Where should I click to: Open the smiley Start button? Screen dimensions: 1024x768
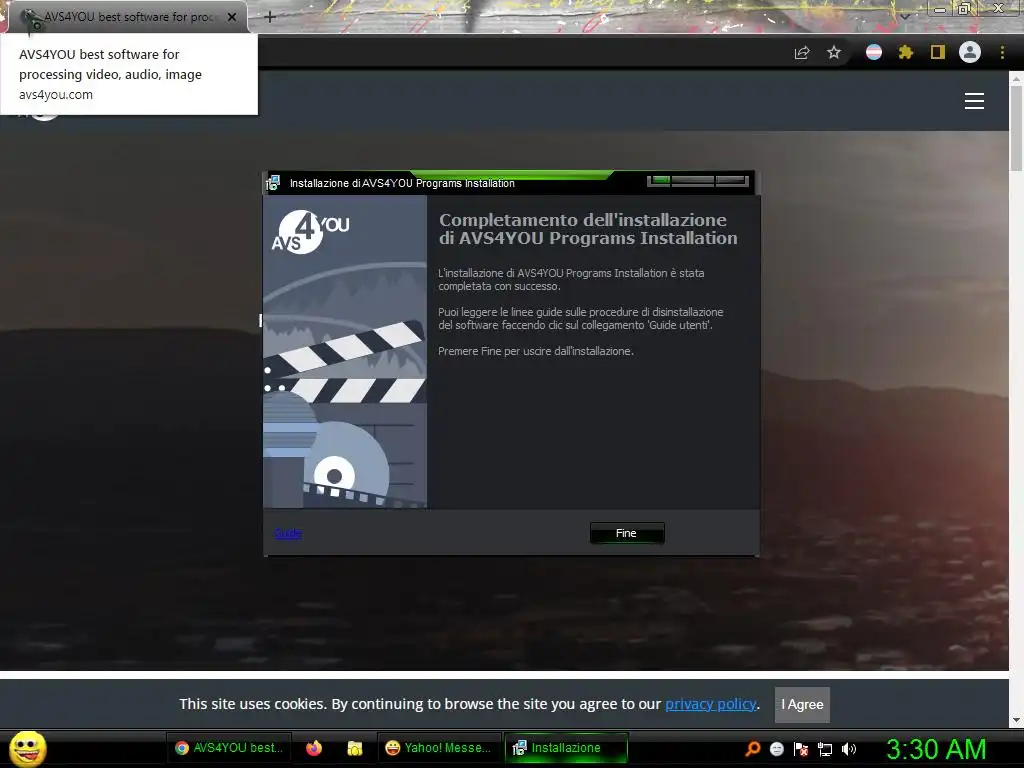[28, 748]
